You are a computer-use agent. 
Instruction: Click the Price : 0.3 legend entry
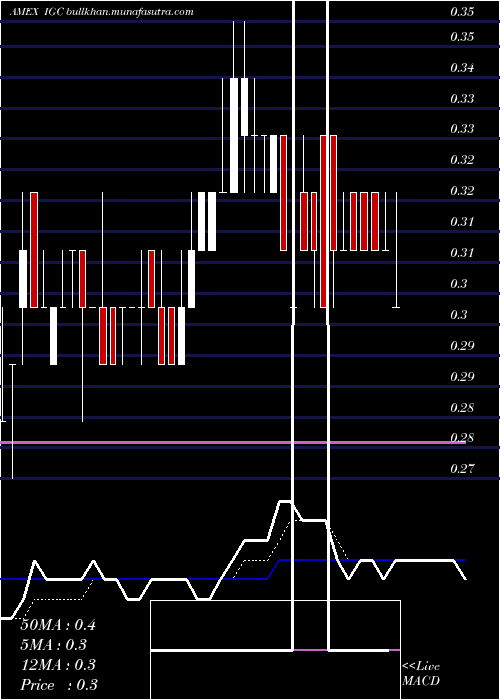coord(59,685)
